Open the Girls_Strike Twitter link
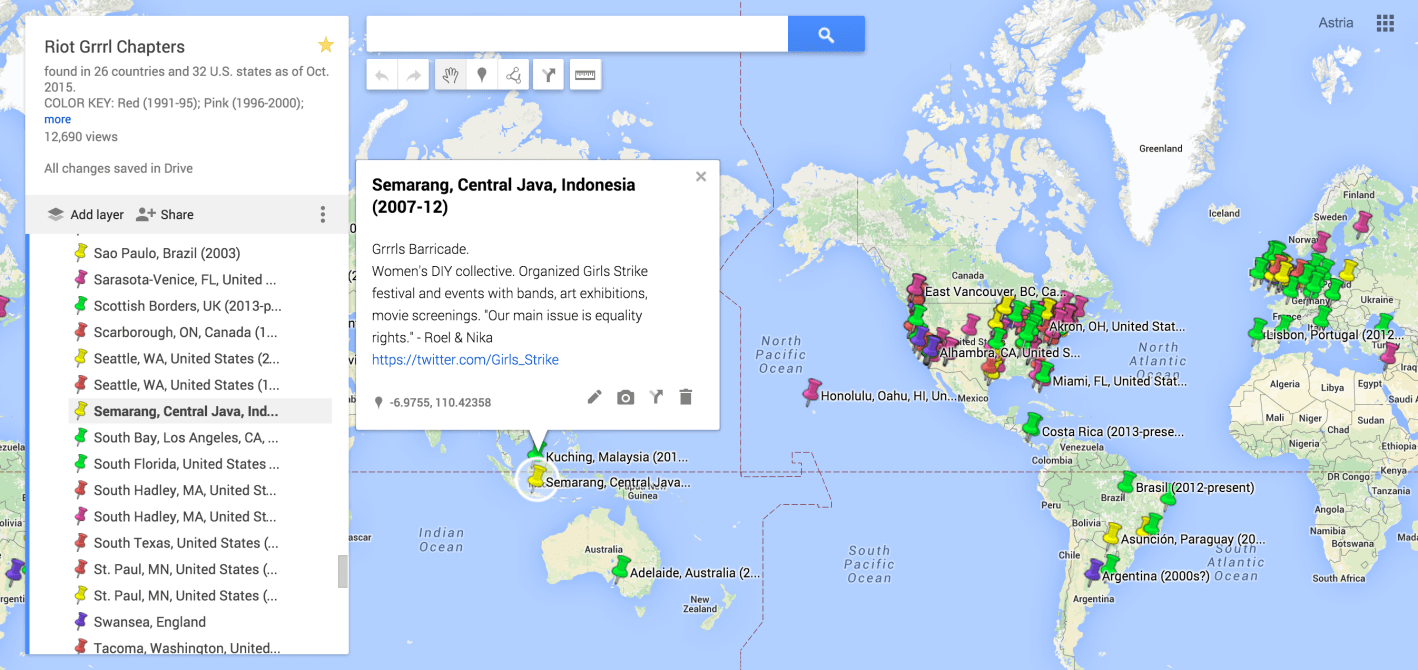Screen dimensions: 1418x670 point(467,358)
